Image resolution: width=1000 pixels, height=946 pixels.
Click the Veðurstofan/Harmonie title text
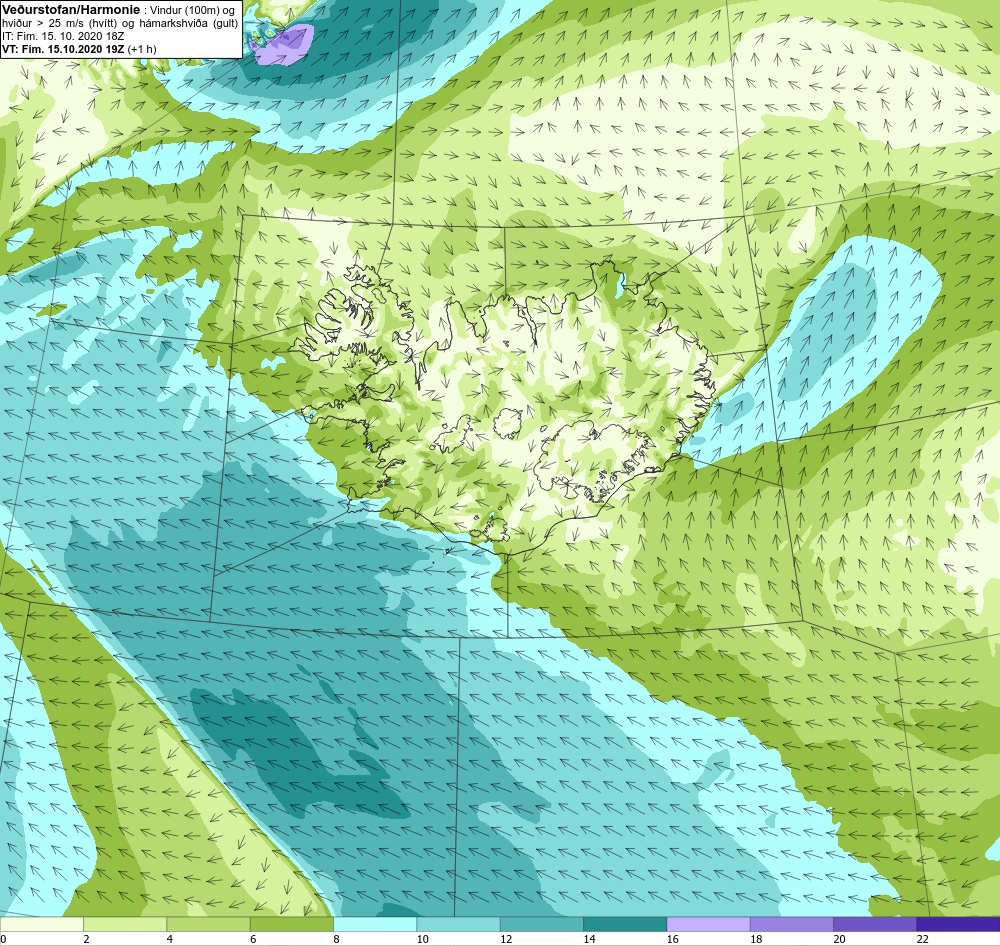69,10
